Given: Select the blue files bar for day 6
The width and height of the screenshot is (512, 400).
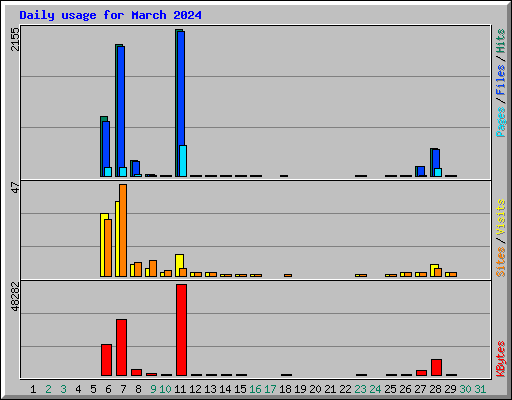Looking at the screenshot, I should pyautogui.click(x=106, y=144).
